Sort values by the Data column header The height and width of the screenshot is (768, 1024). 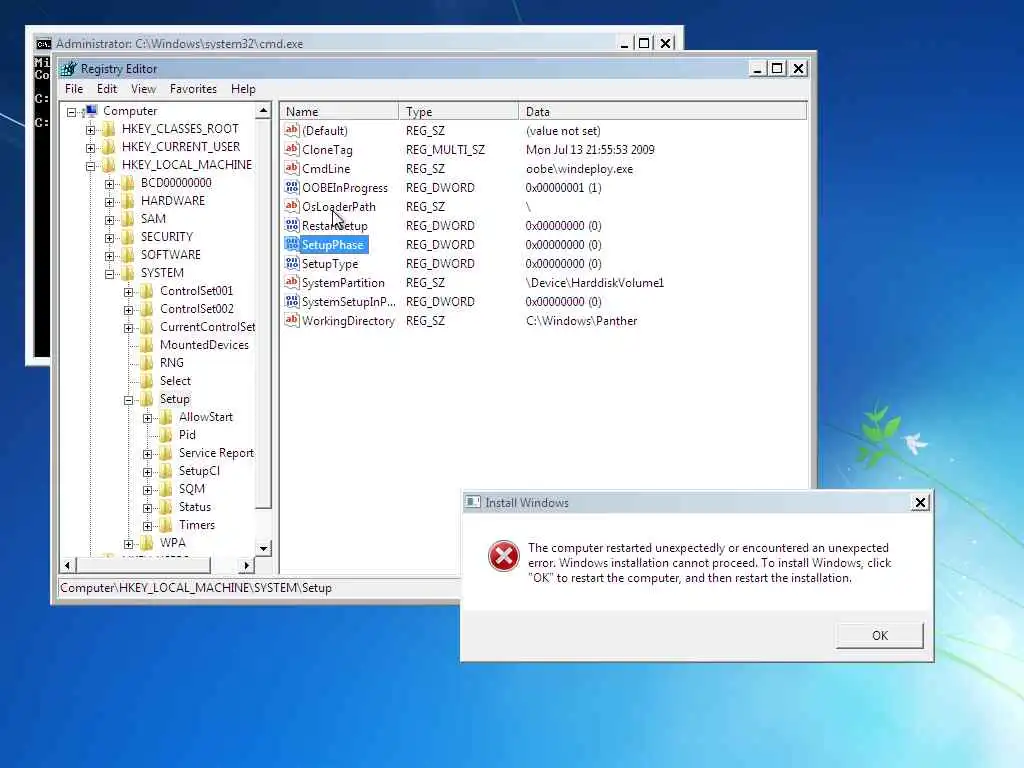tap(663, 112)
